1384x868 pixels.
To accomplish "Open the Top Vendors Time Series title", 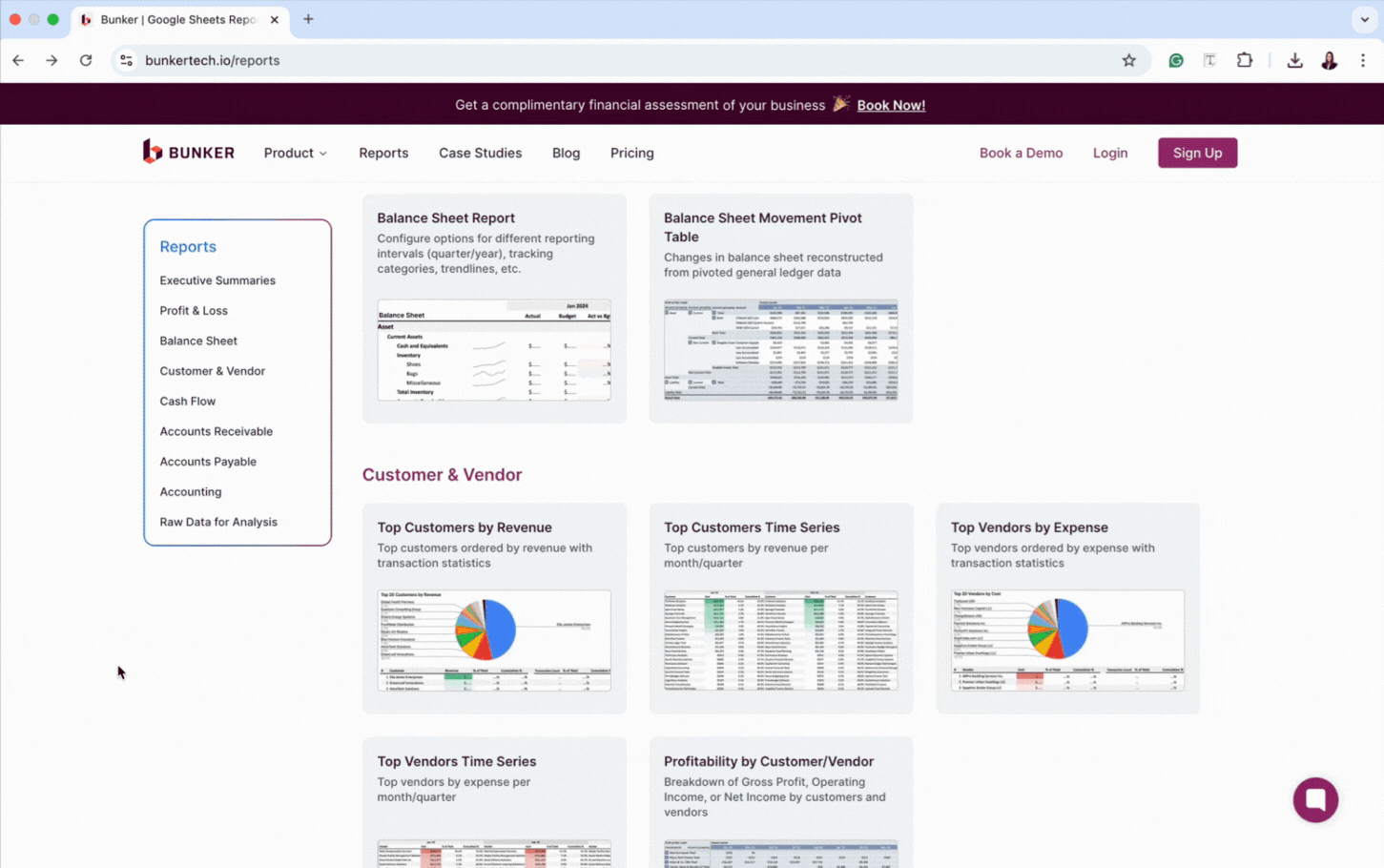I will coord(456,761).
